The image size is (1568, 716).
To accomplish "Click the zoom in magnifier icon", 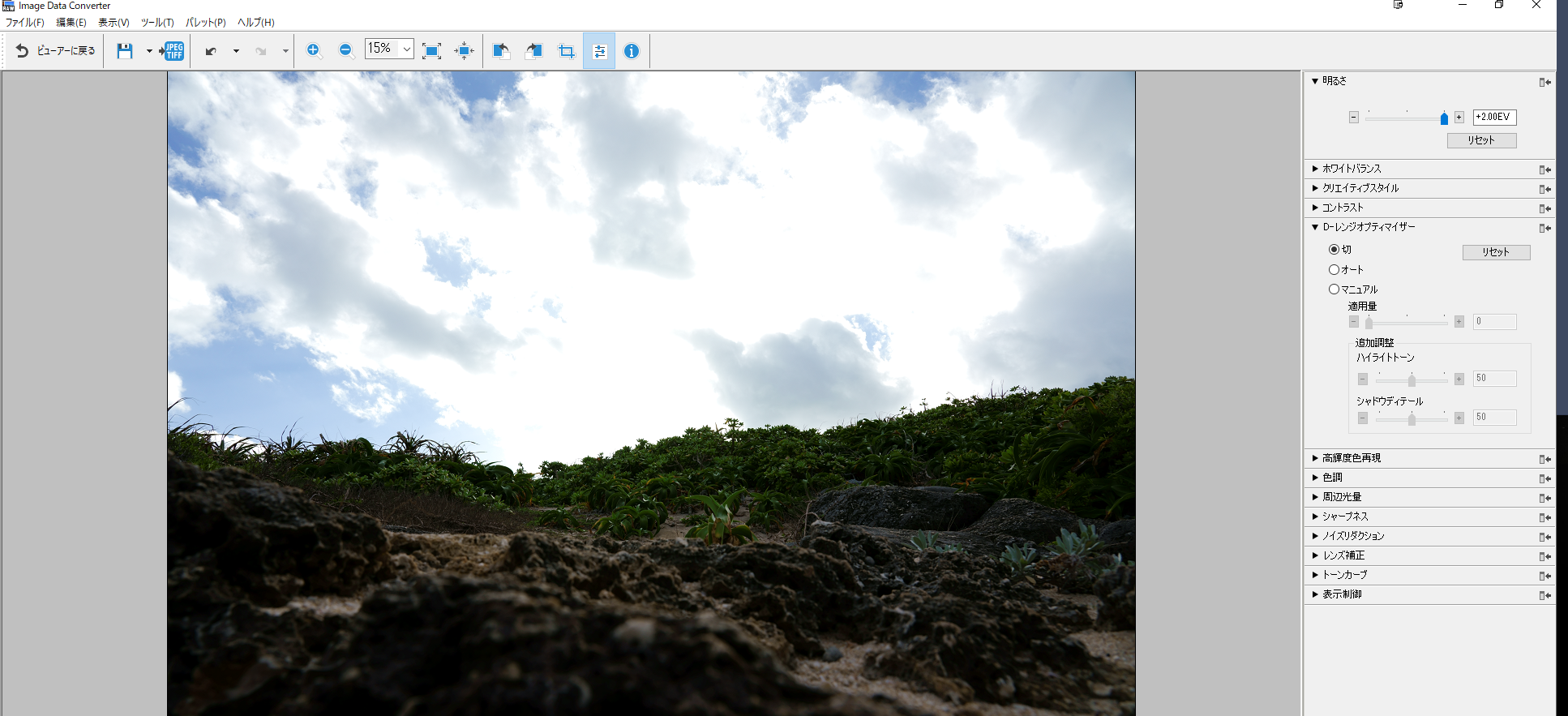I will point(314,51).
